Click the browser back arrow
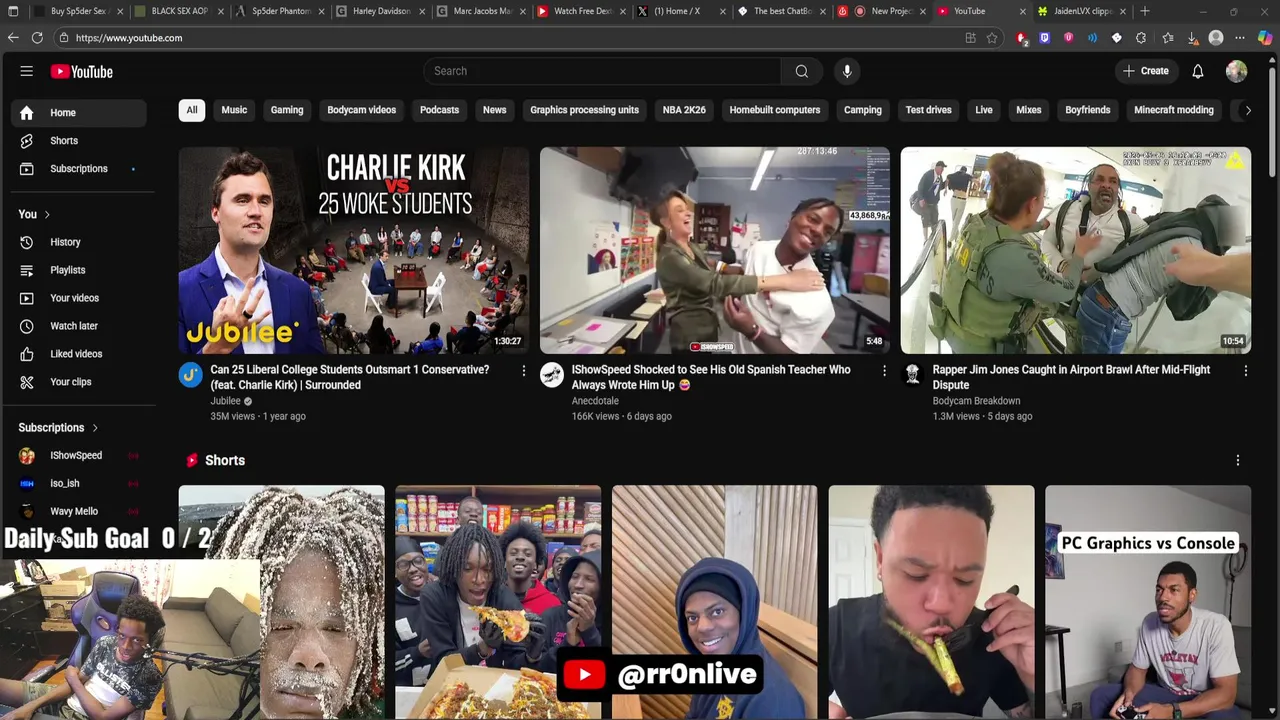 point(13,38)
